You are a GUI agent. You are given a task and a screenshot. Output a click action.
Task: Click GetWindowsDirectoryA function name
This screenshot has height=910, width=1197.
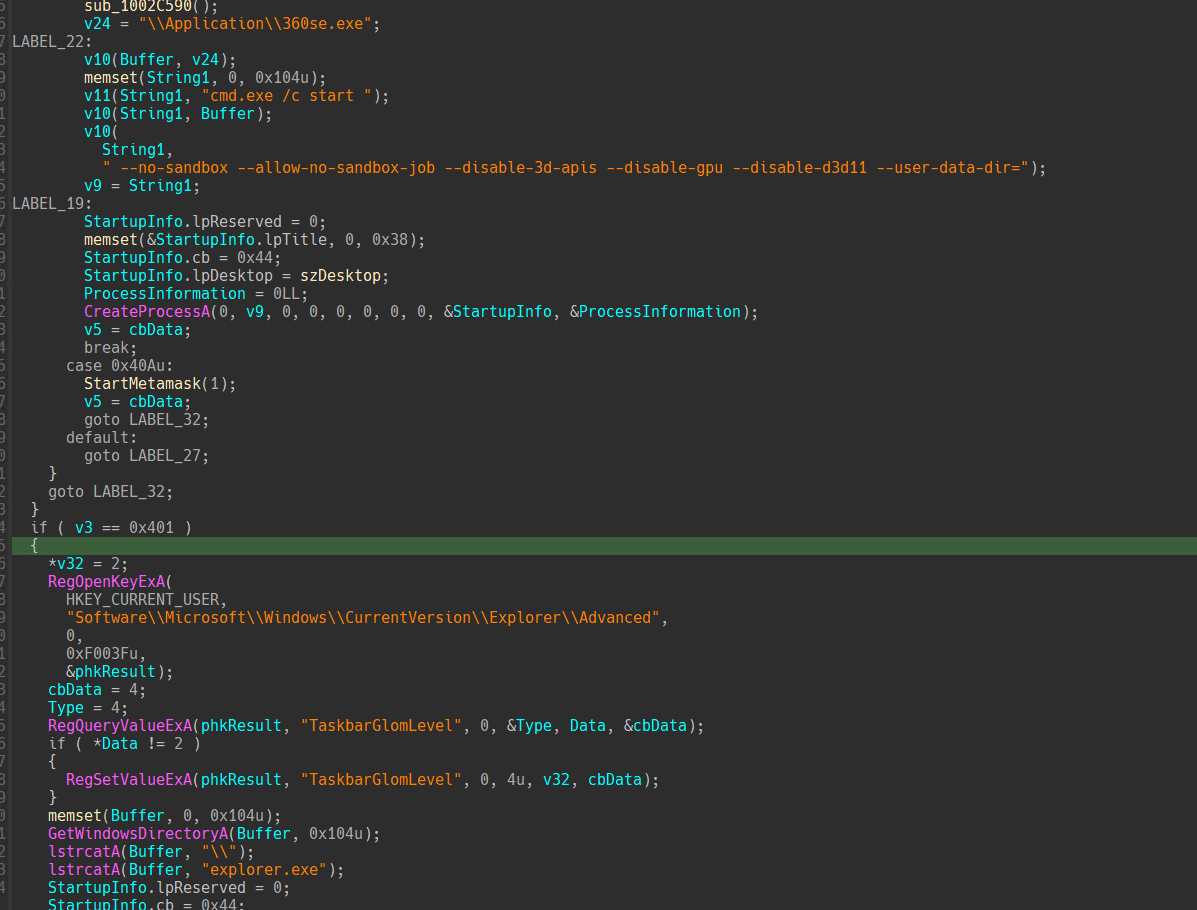tap(137, 834)
